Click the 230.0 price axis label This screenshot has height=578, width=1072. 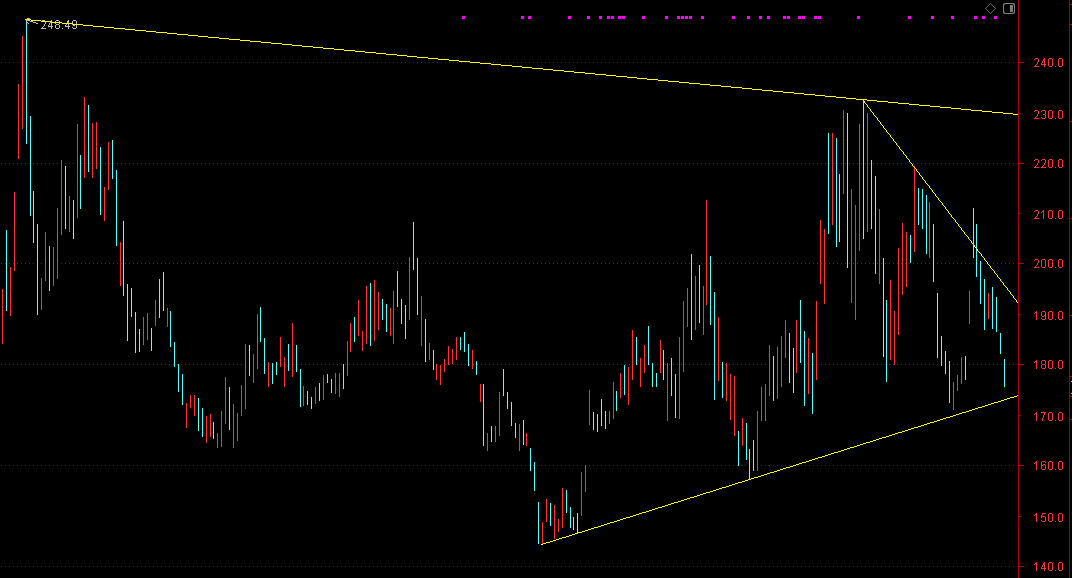point(1048,115)
